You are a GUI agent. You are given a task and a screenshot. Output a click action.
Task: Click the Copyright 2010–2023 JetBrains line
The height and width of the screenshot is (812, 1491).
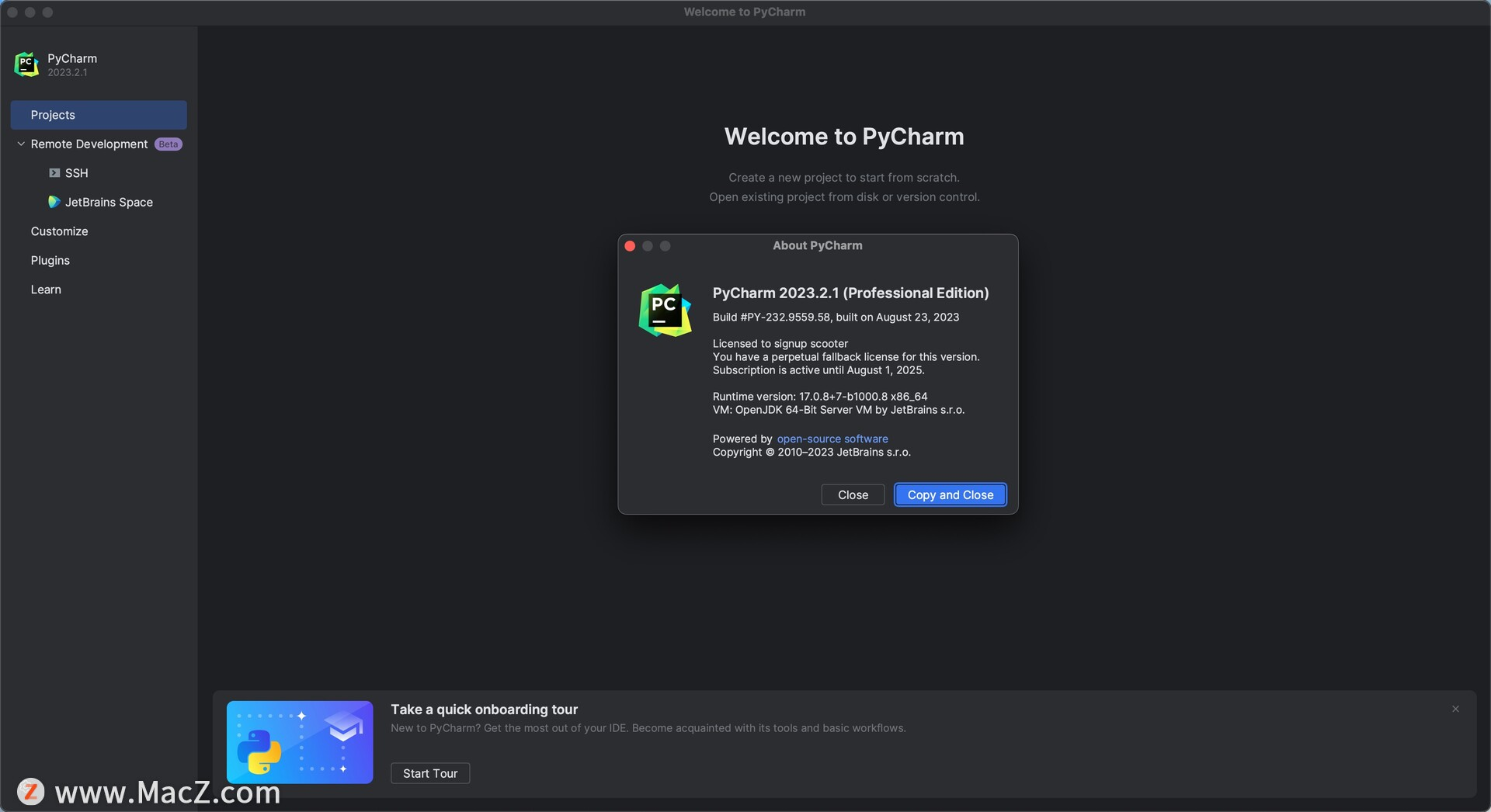812,452
